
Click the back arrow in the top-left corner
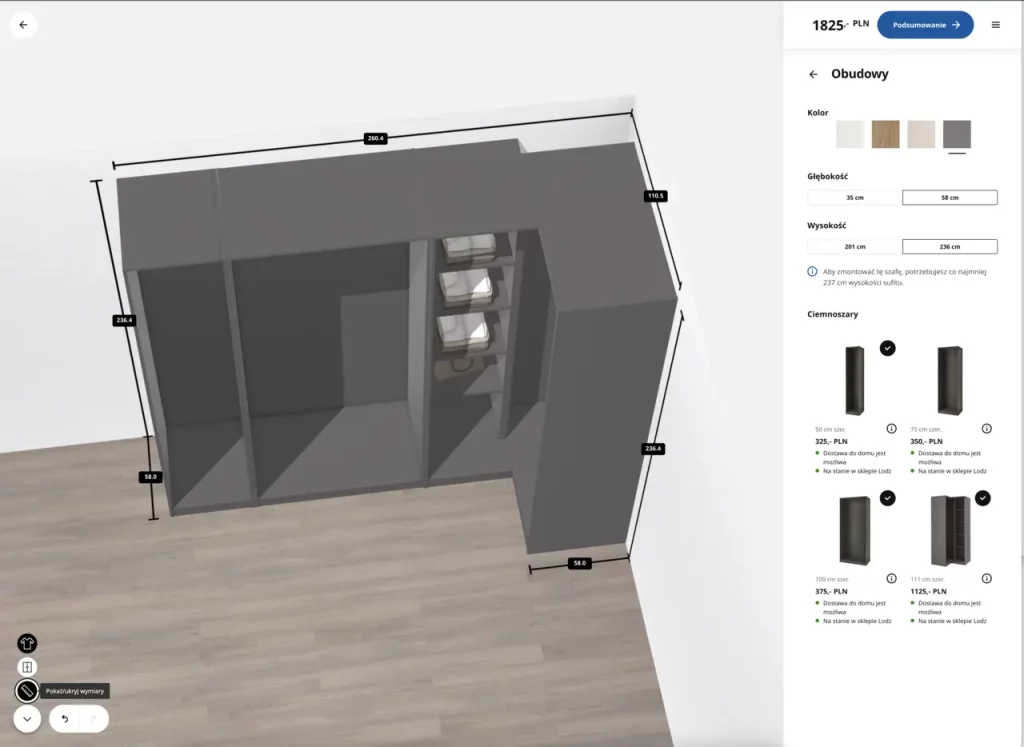tap(23, 24)
